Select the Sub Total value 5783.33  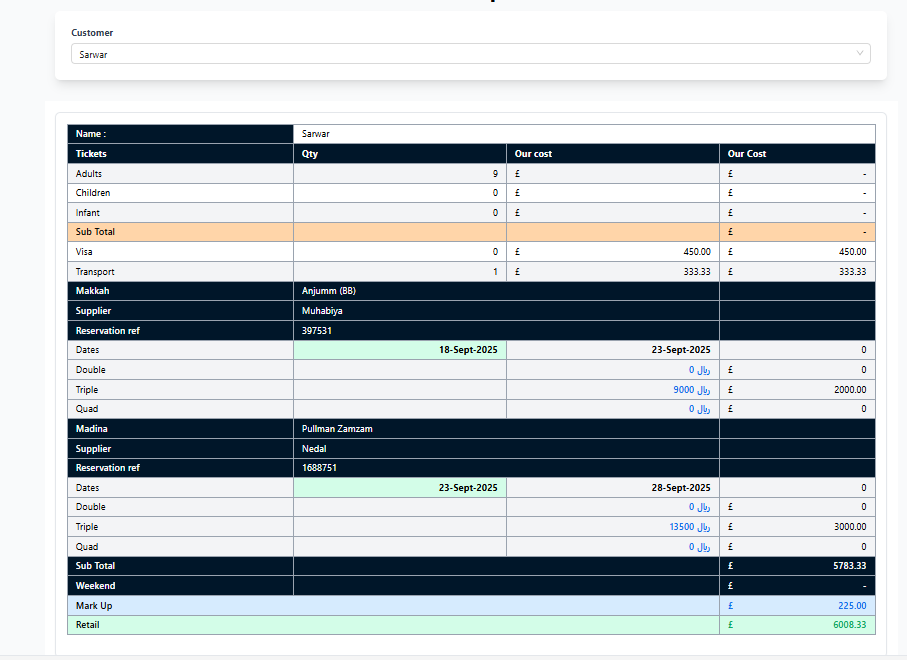pos(847,566)
